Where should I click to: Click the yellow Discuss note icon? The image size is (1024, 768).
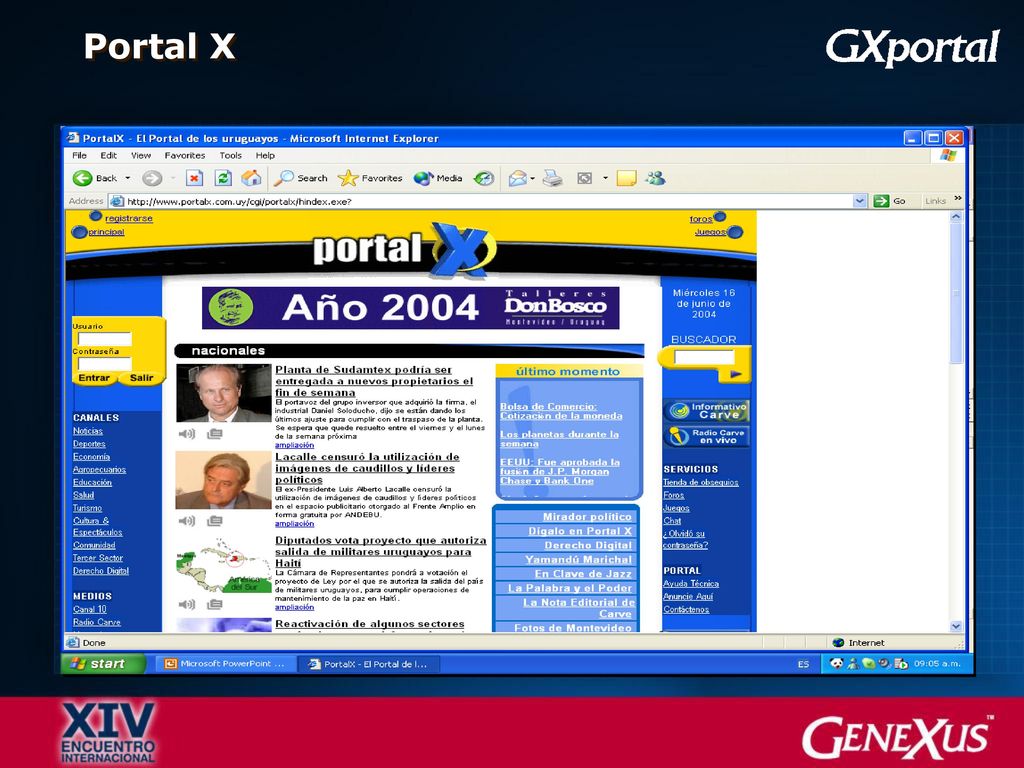click(626, 178)
